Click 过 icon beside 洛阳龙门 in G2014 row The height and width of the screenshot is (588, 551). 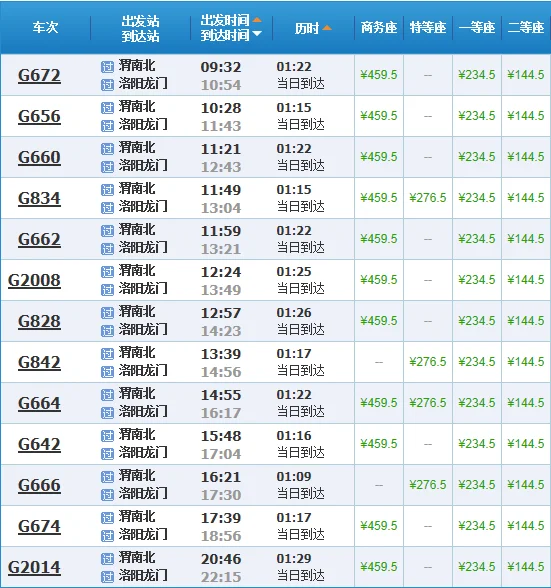click(107, 577)
